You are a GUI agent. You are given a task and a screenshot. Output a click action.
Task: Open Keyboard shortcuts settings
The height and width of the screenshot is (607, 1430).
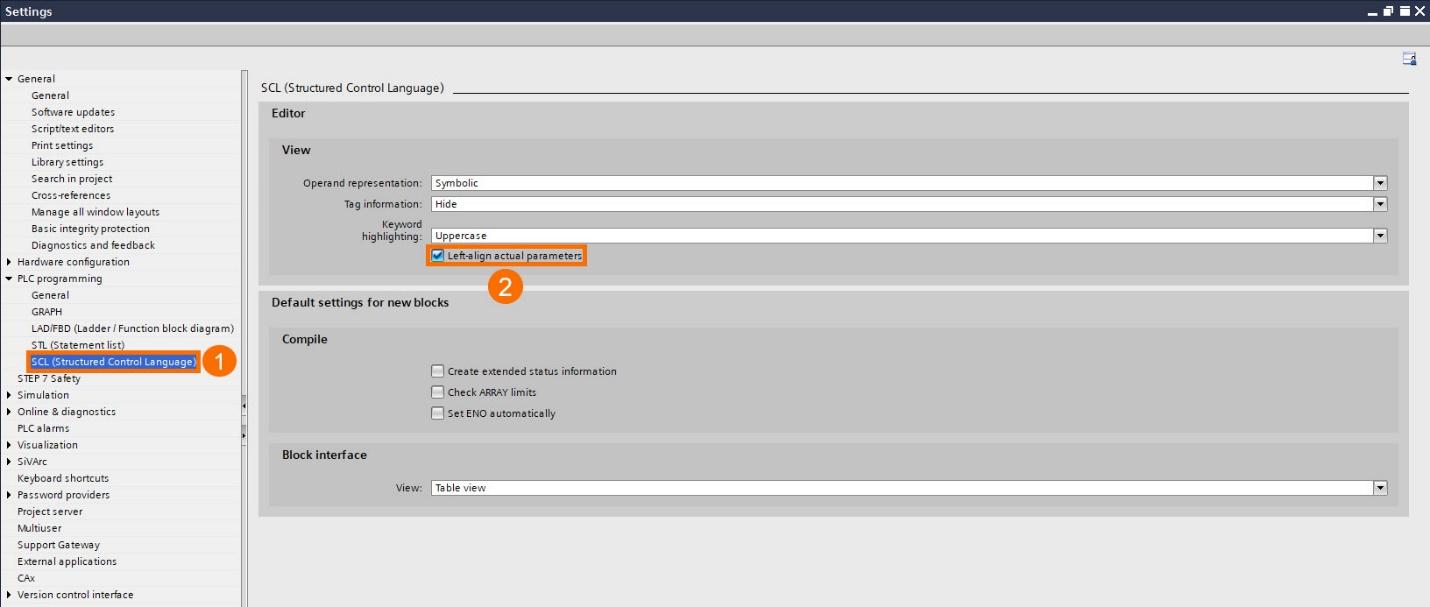[63, 479]
